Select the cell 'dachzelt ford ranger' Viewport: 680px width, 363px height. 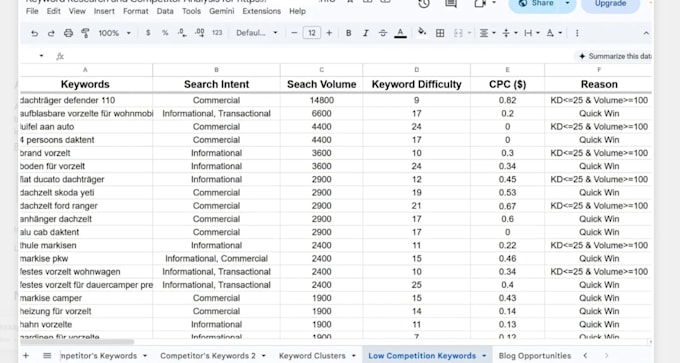86,206
